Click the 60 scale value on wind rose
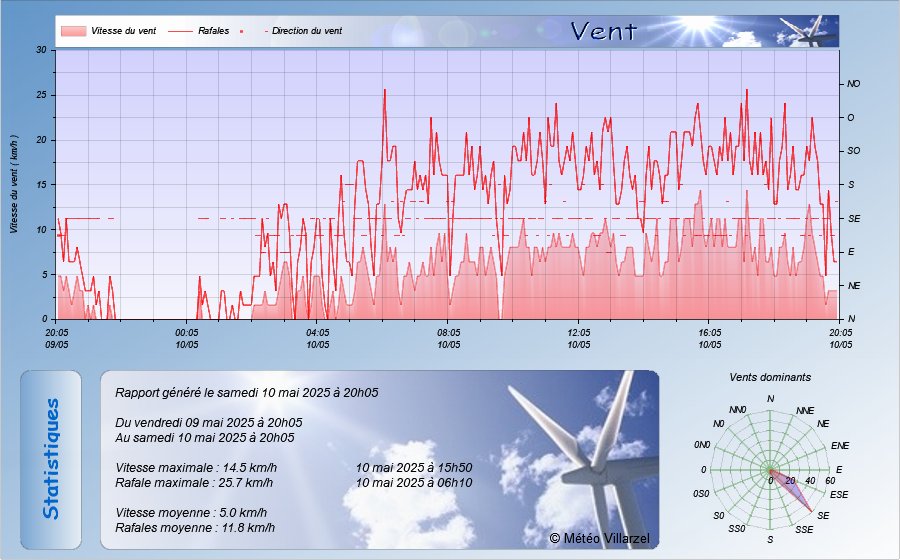 point(830,481)
